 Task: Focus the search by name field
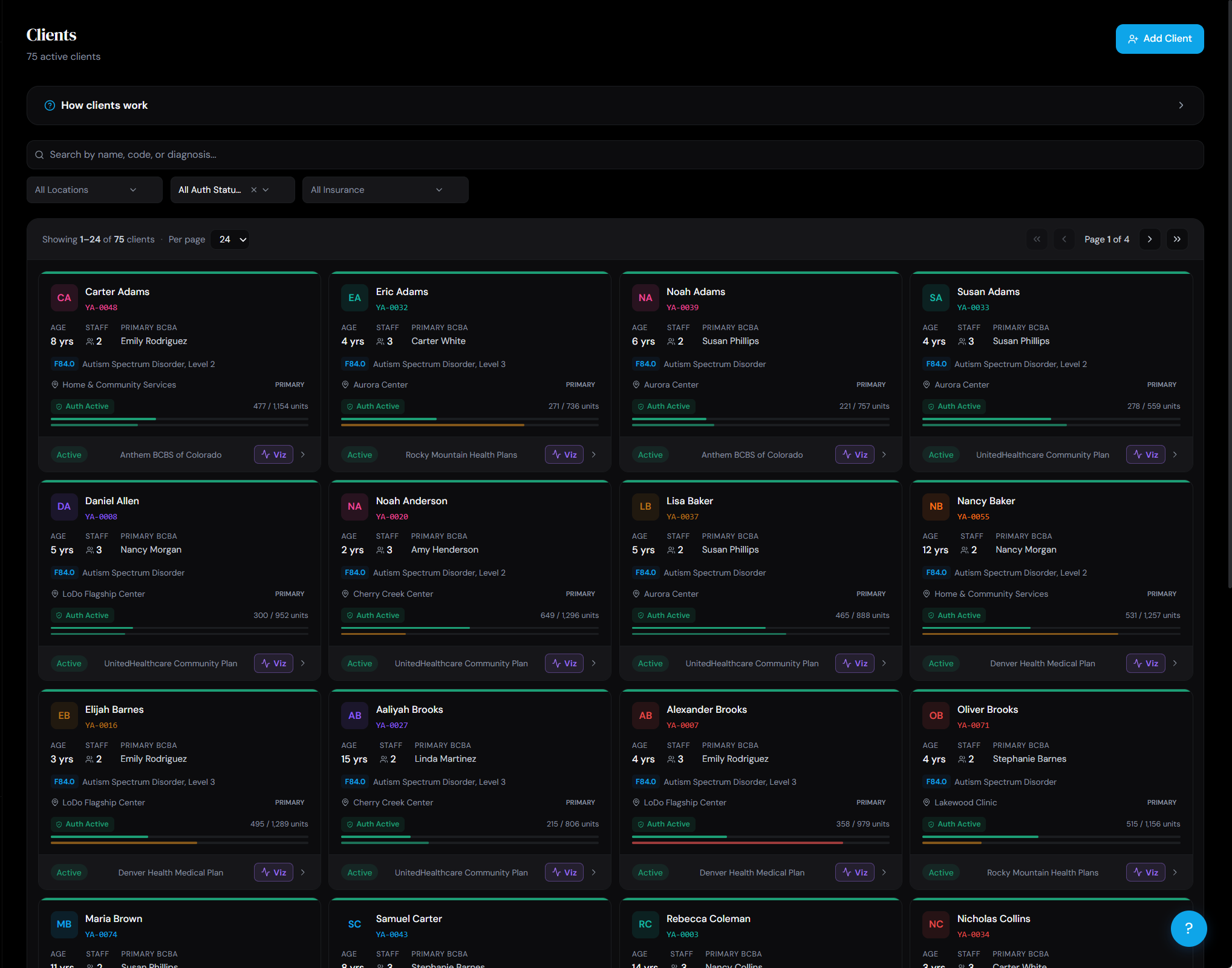pyautogui.click(x=615, y=155)
